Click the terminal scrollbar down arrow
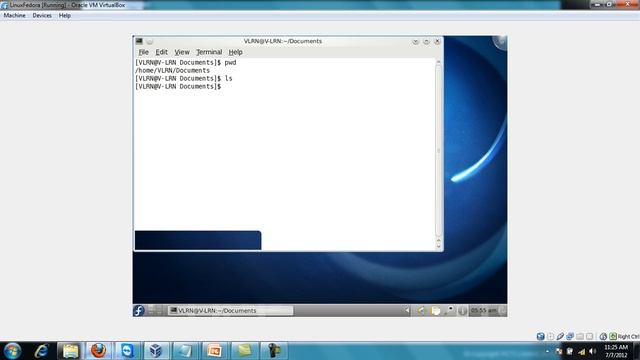The height and width of the screenshot is (360, 640). point(439,245)
